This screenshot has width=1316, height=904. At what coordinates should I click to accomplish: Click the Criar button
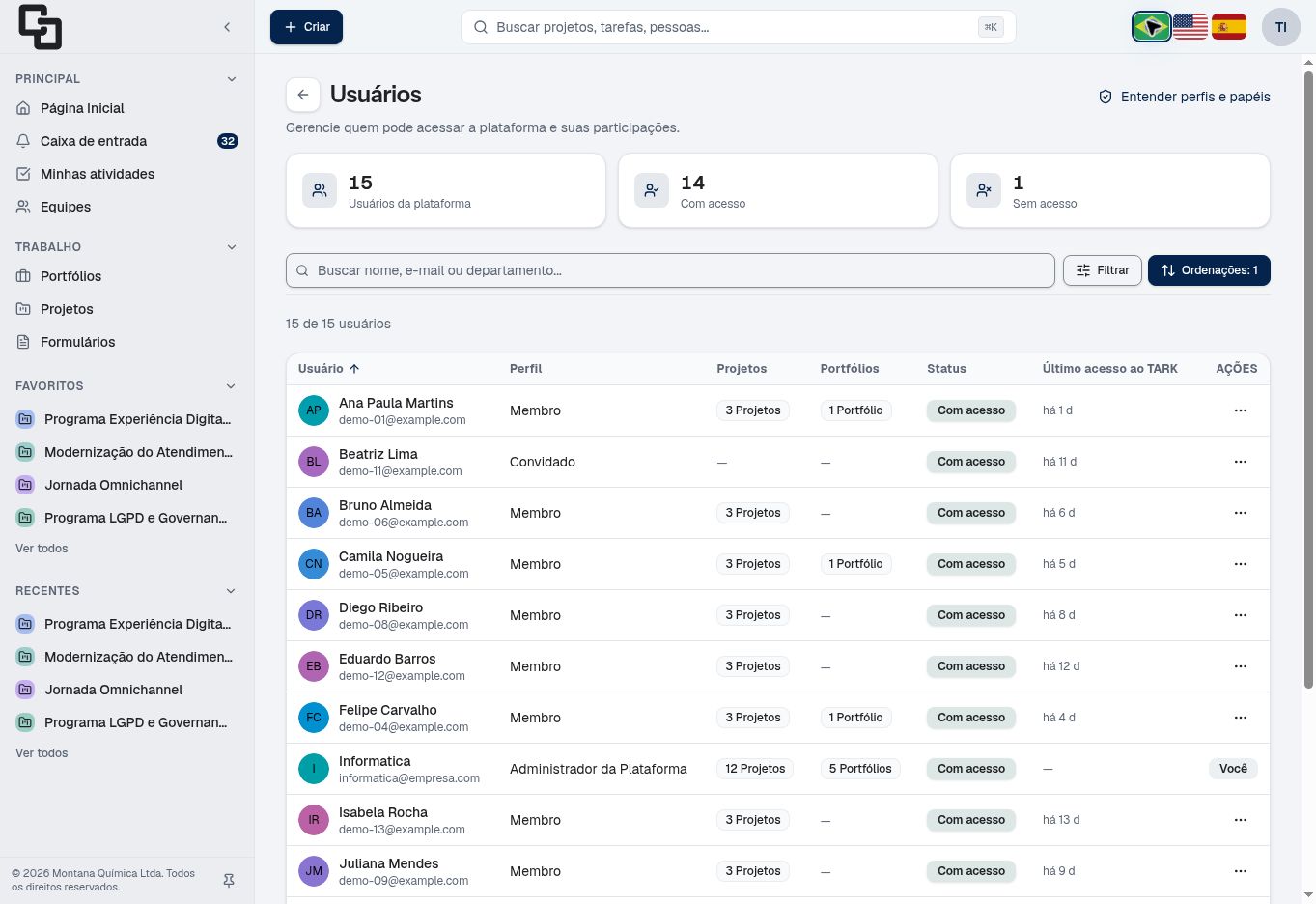click(306, 27)
